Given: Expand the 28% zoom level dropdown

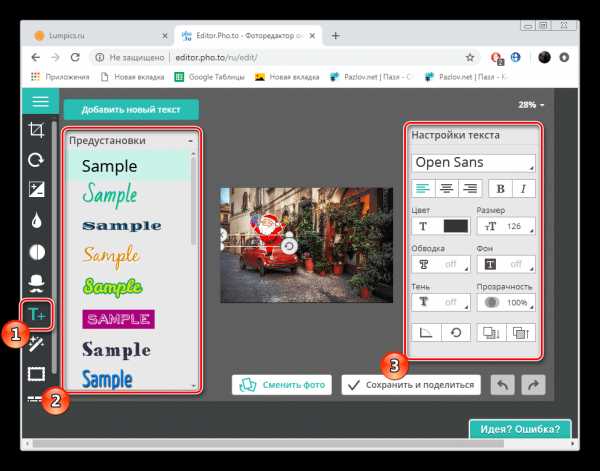Looking at the screenshot, I should pos(531,105).
